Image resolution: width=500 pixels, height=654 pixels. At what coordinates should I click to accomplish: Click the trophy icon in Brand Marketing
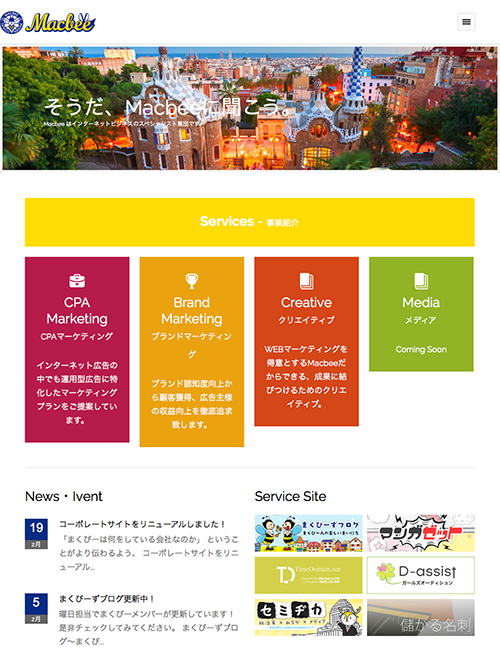point(192,281)
